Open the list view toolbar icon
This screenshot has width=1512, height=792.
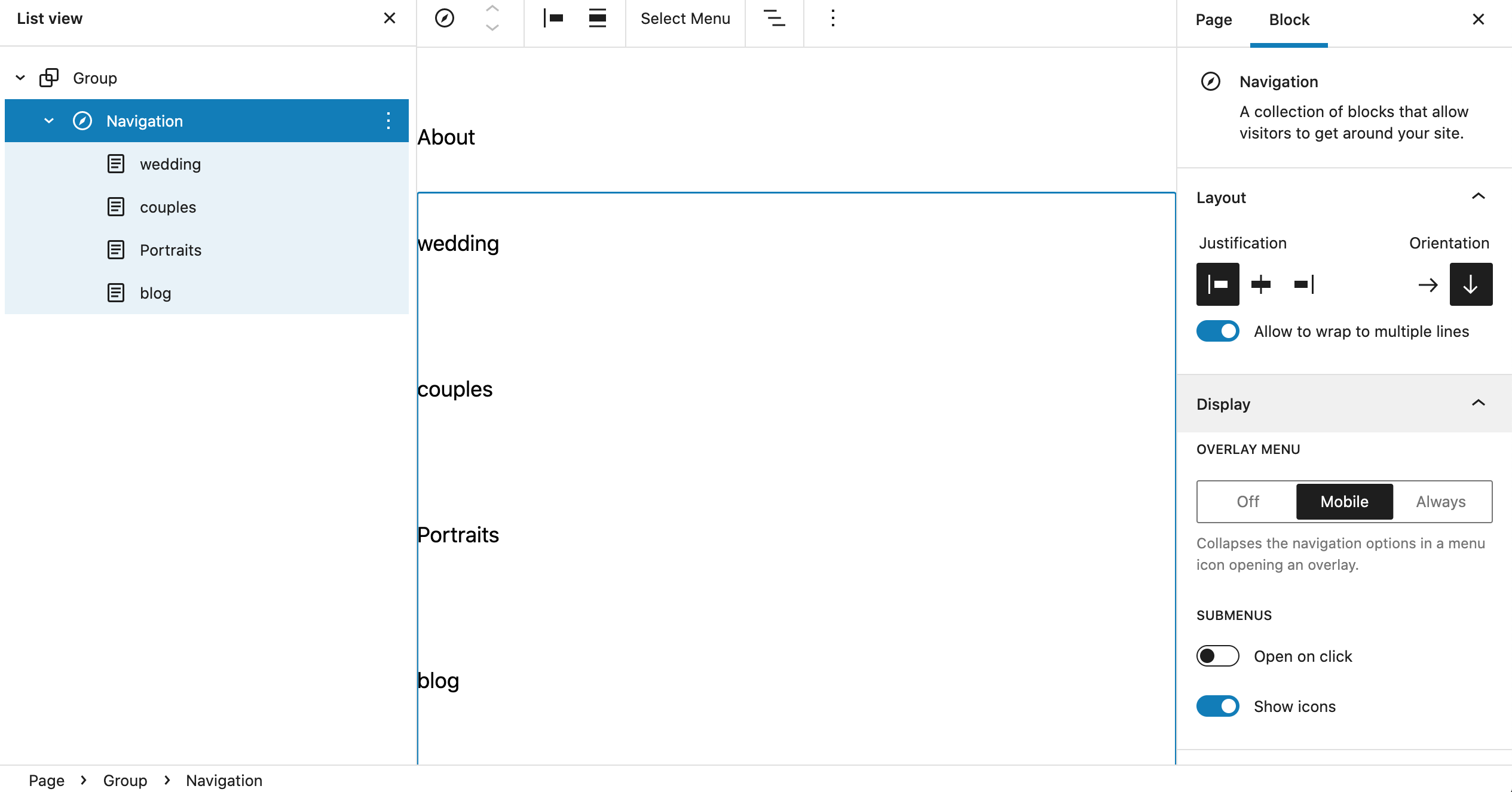click(774, 19)
